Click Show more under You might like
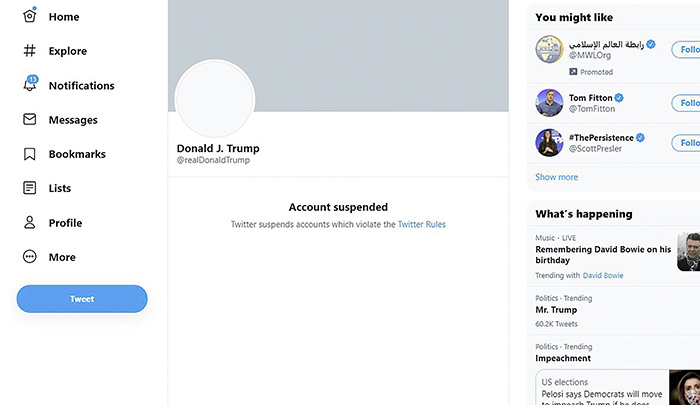 tap(556, 177)
